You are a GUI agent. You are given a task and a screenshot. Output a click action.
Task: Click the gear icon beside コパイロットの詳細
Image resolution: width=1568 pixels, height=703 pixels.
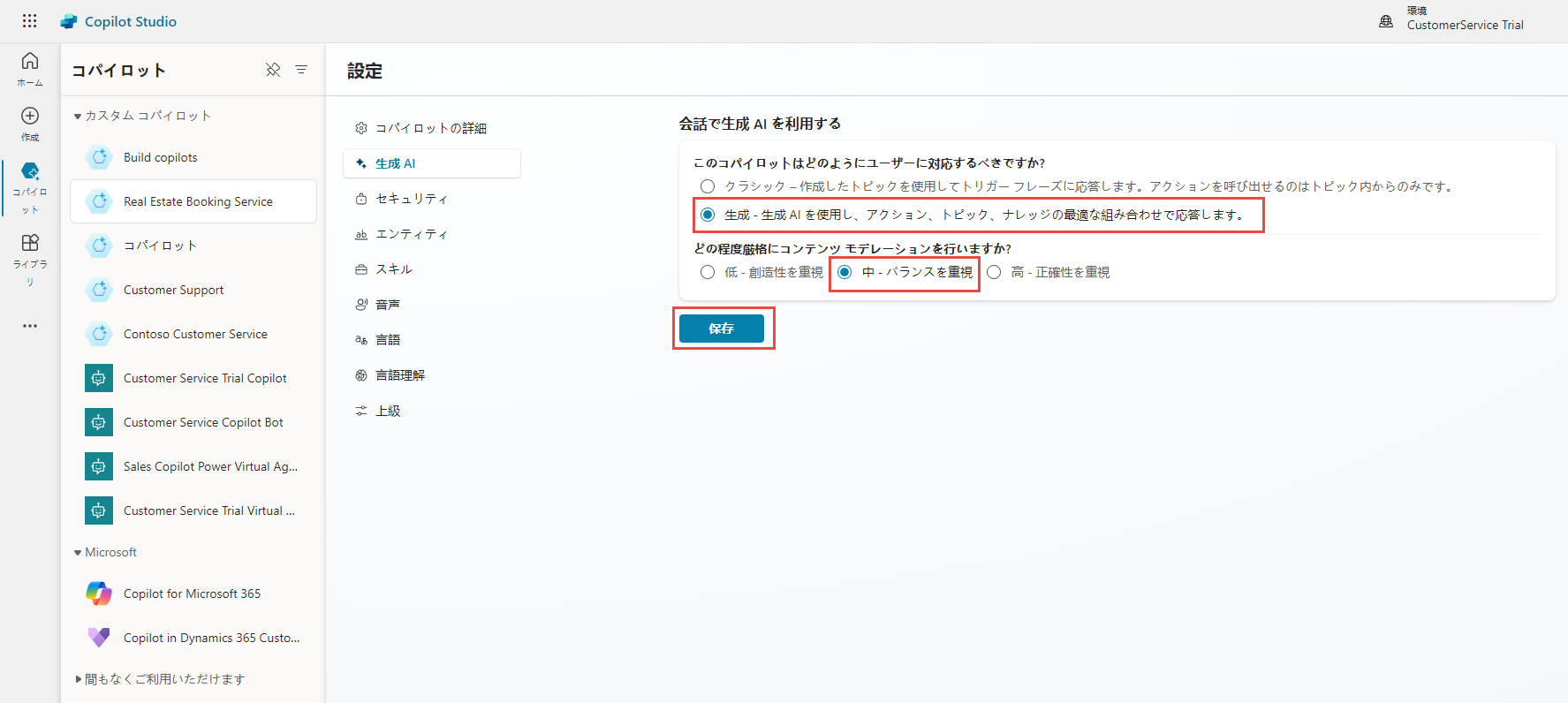(x=361, y=128)
